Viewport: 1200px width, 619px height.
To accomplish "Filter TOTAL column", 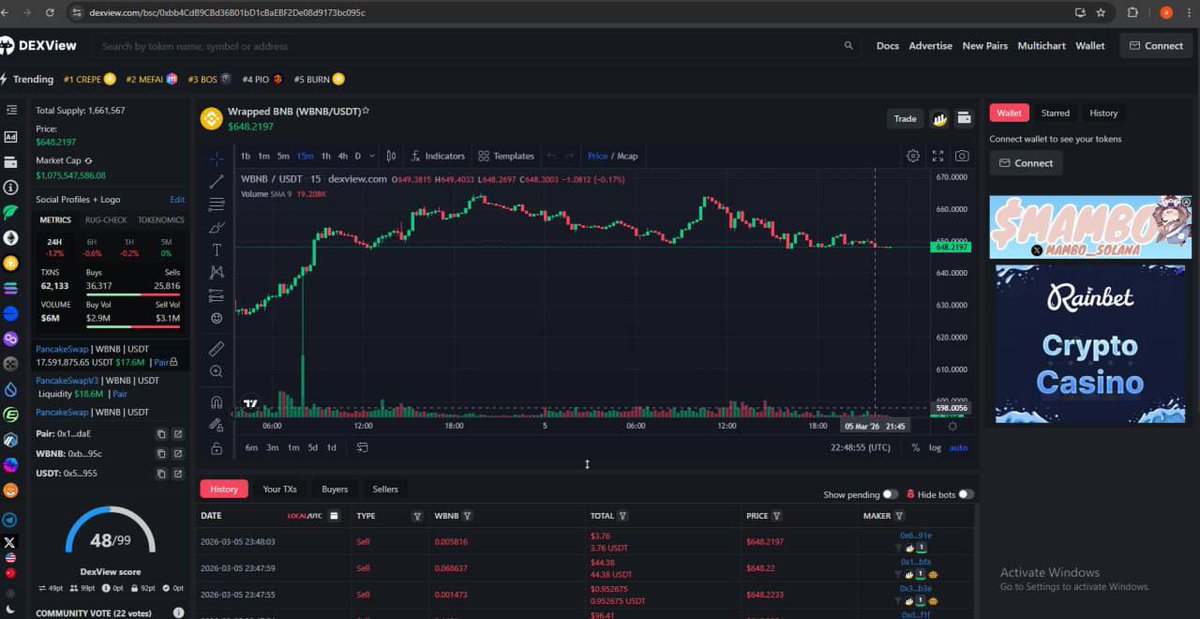I will [x=623, y=516].
